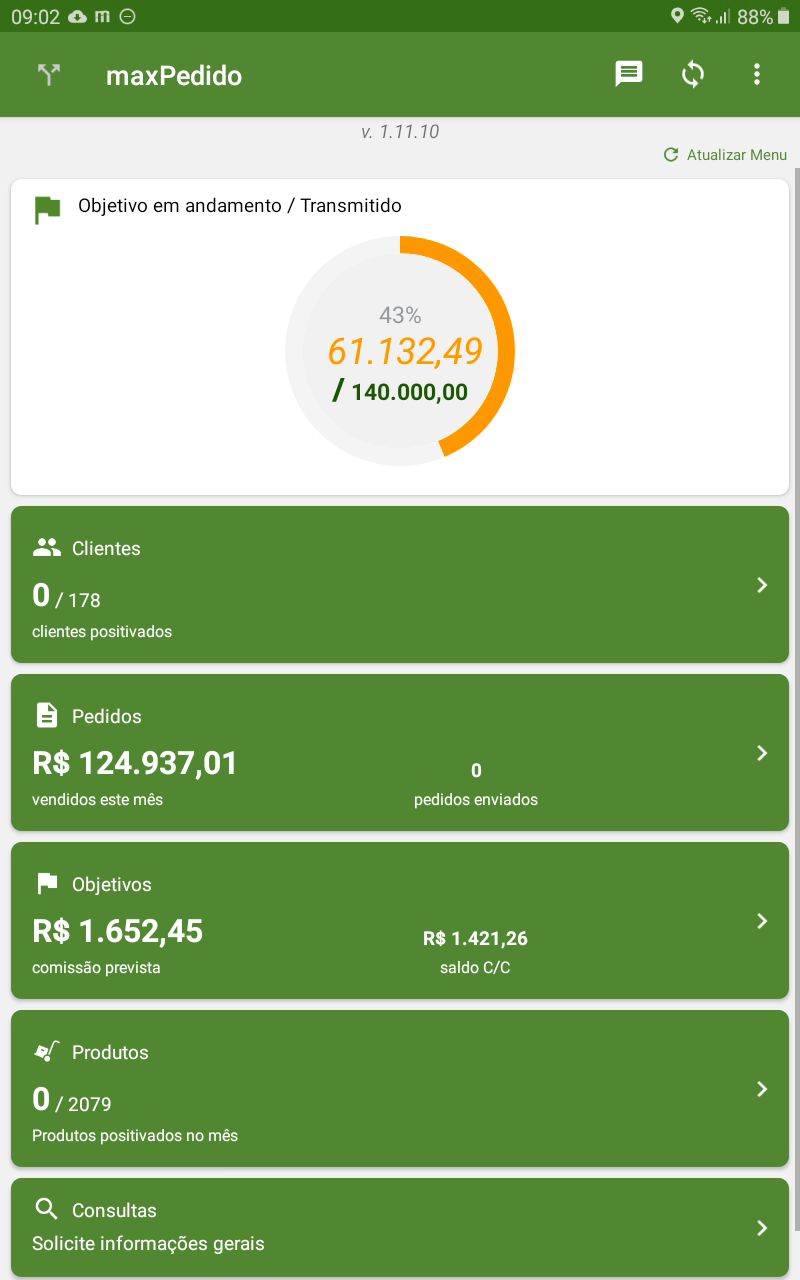
Task: Tap the green flag icon on goal card
Action: (47, 209)
